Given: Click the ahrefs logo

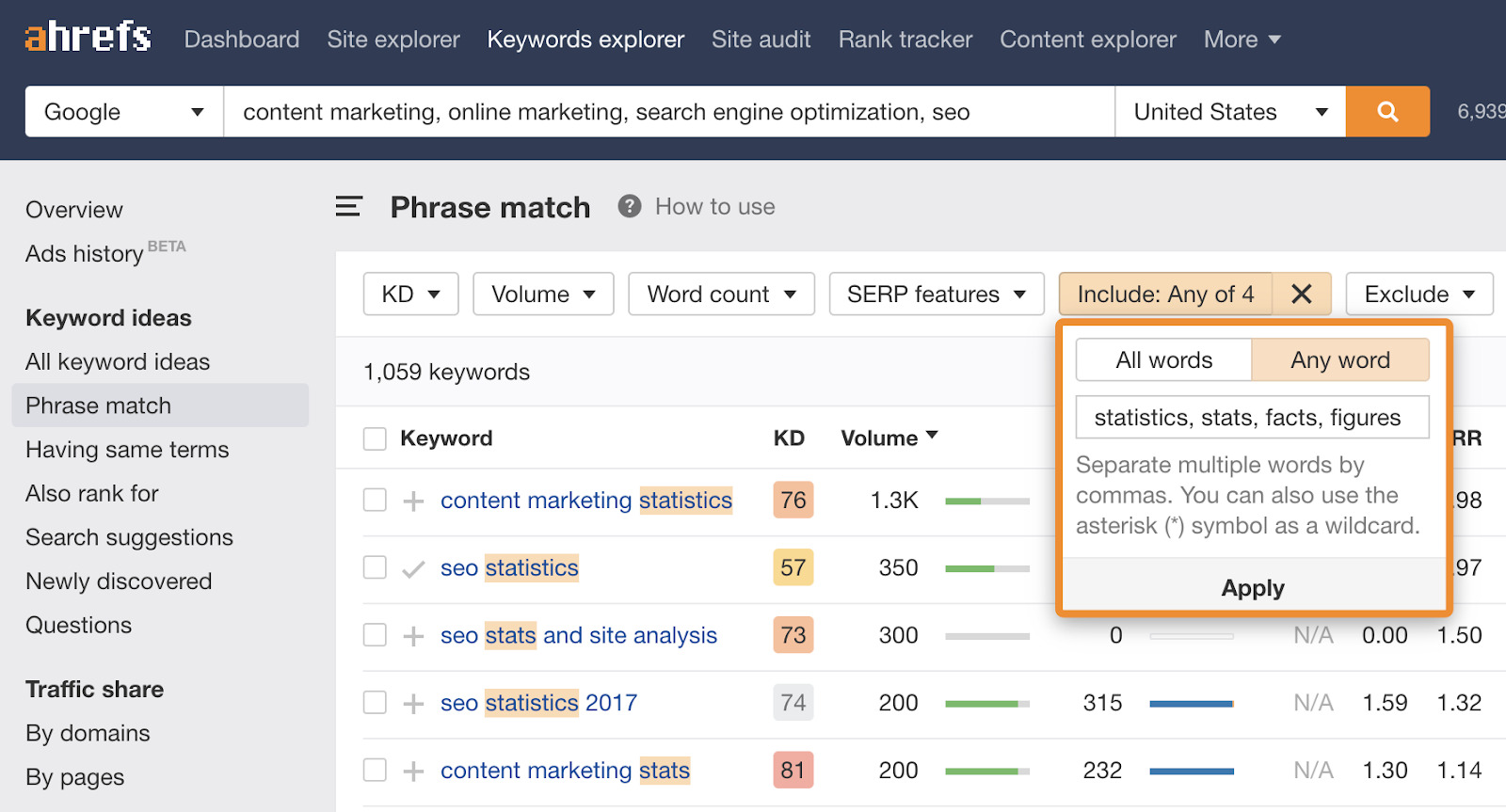Looking at the screenshot, I should [x=88, y=37].
